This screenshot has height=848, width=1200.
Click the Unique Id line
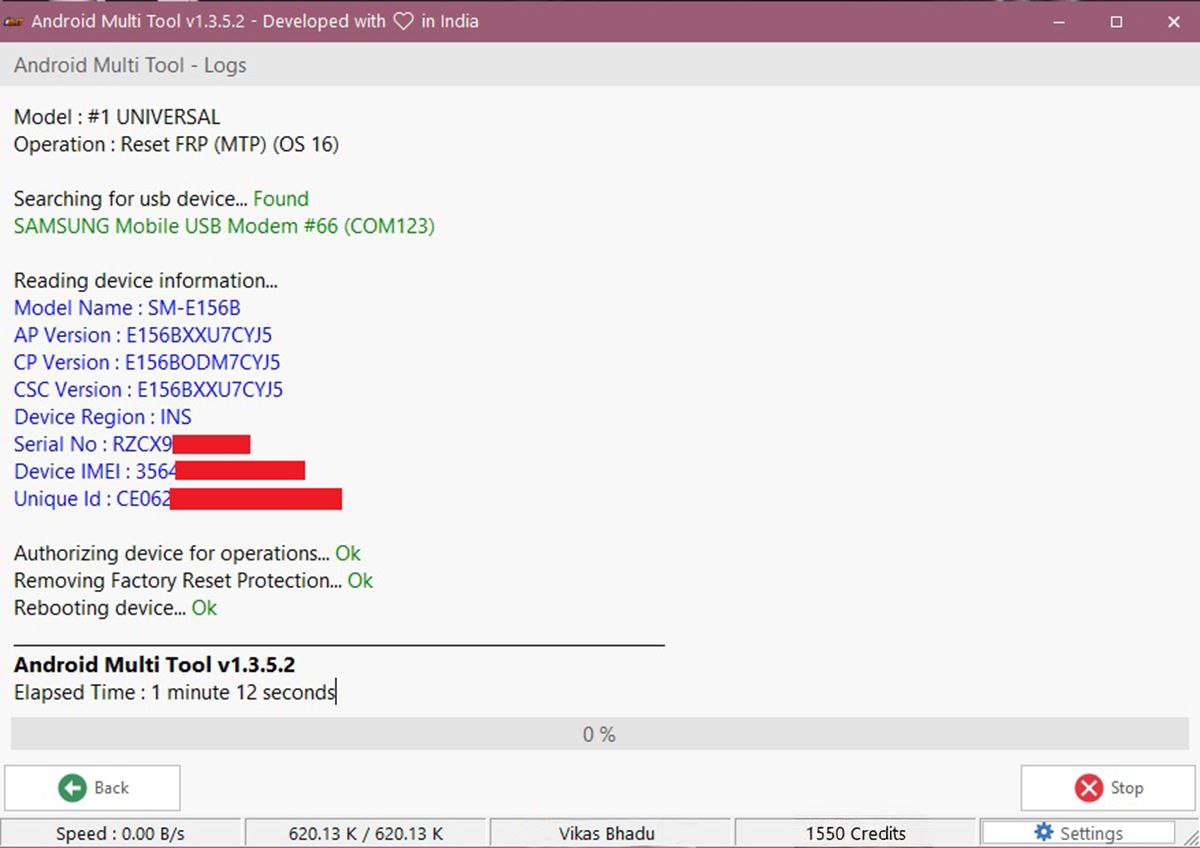click(178, 498)
